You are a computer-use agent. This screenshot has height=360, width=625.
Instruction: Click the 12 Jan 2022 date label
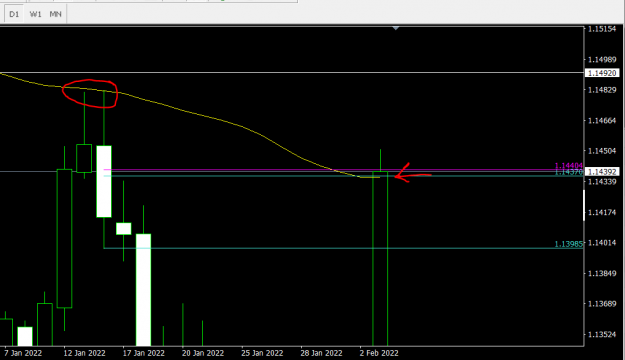coord(85,353)
